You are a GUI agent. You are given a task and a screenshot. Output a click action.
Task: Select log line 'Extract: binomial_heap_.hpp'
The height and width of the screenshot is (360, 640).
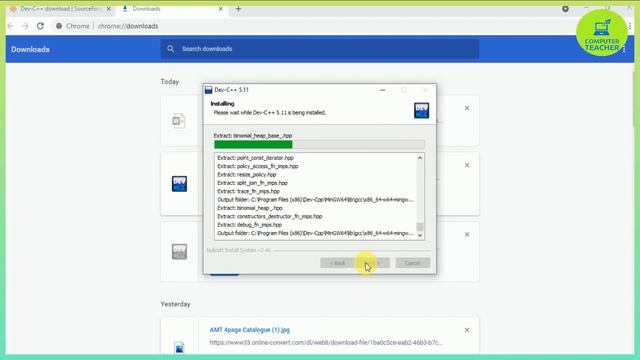tap(250, 208)
